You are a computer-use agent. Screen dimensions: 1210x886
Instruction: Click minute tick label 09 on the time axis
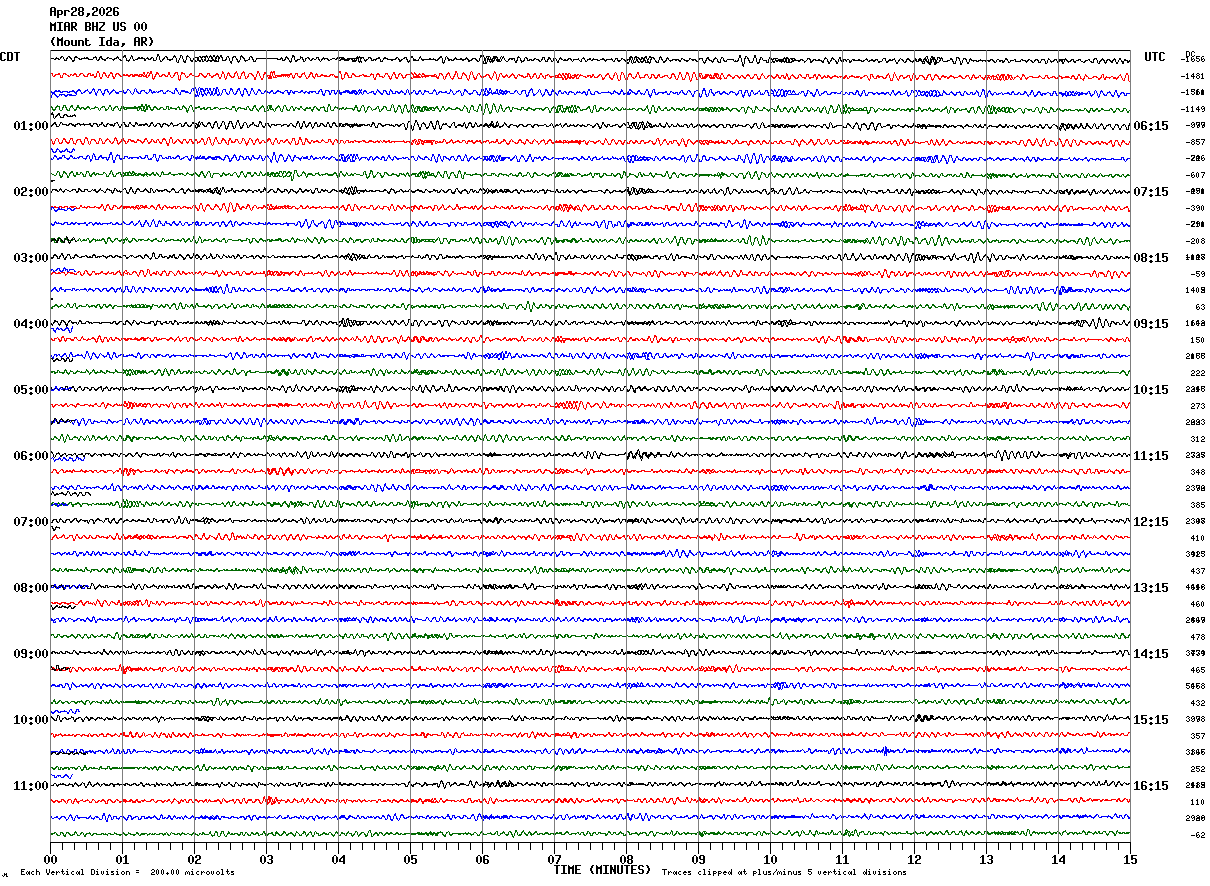coord(698,859)
